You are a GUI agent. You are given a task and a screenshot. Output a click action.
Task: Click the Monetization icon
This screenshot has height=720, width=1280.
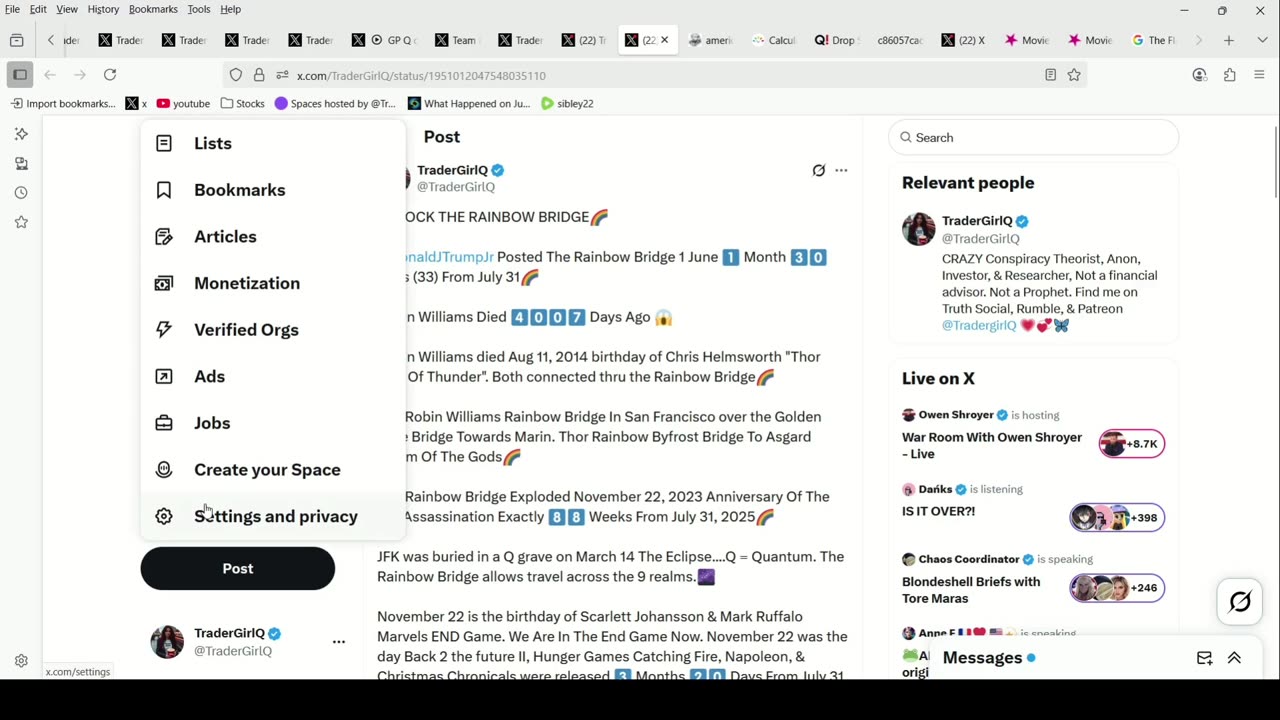[164, 283]
